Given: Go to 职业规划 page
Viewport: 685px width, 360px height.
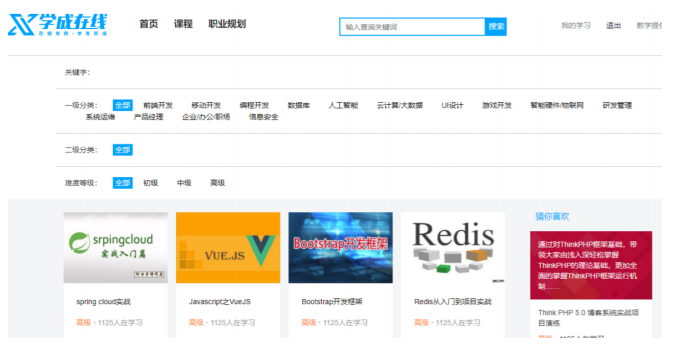Looking at the screenshot, I should [x=227, y=24].
